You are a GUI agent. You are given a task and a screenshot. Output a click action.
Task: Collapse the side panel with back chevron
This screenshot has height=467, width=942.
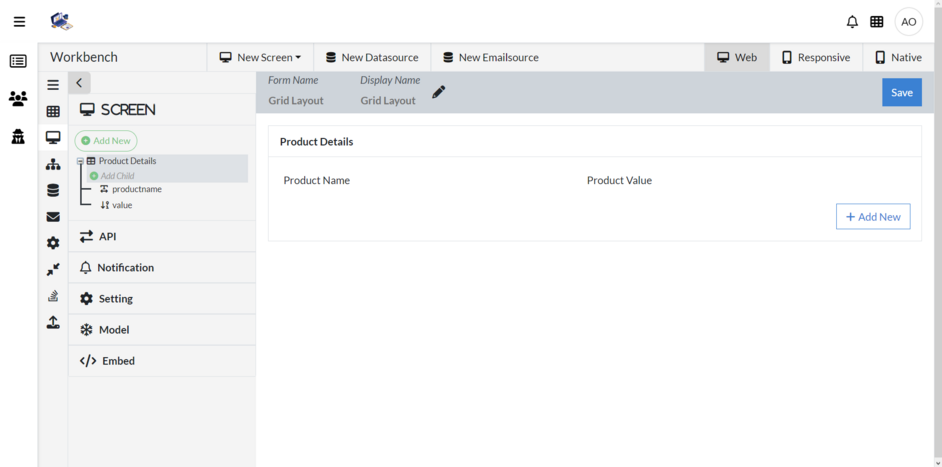coord(79,83)
